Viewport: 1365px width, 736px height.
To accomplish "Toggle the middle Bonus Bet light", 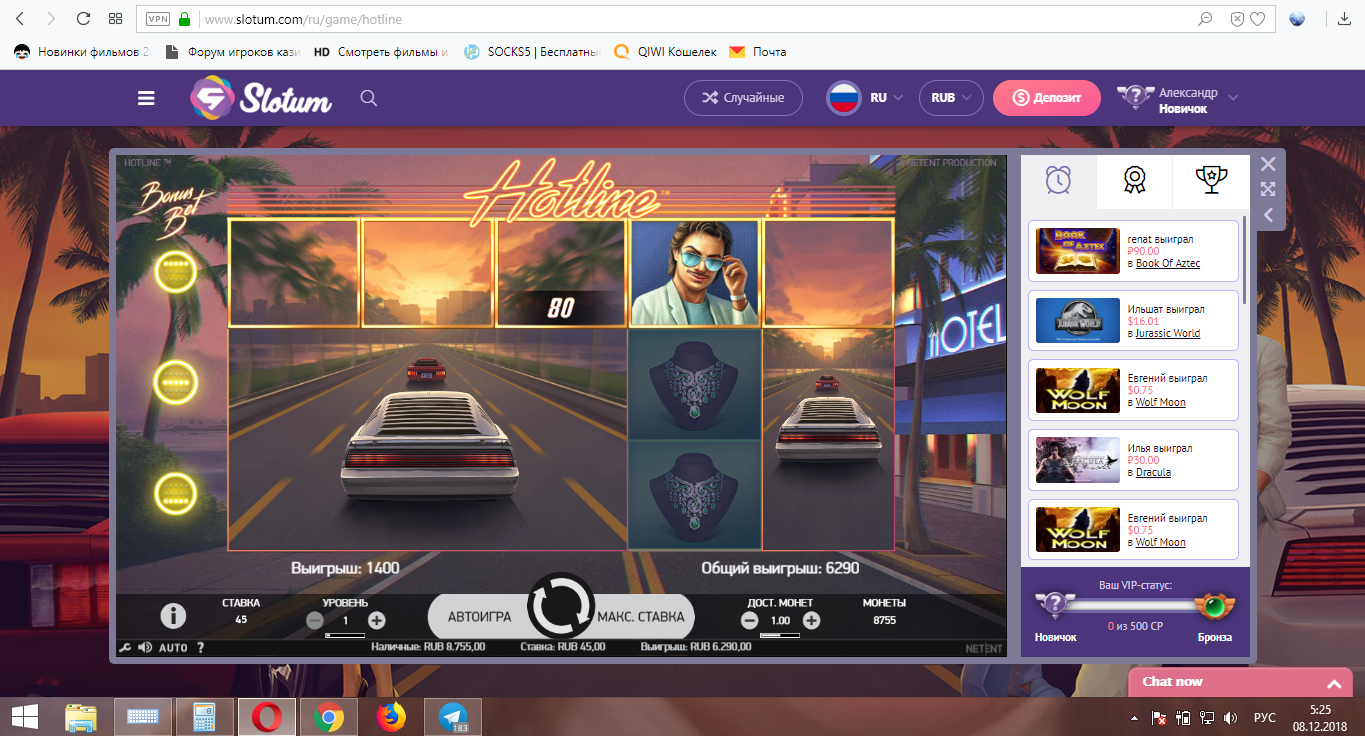I will pyautogui.click(x=176, y=381).
